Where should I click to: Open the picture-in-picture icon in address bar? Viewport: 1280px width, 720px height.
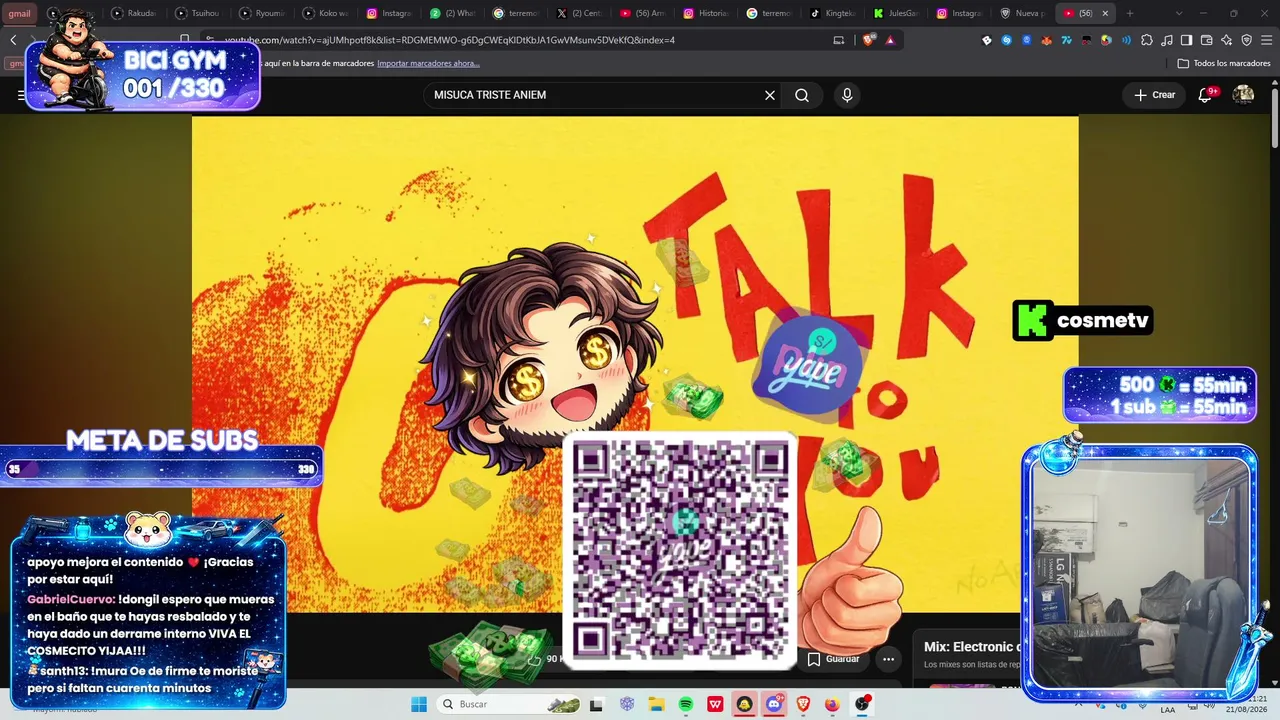pyautogui.click(x=839, y=40)
